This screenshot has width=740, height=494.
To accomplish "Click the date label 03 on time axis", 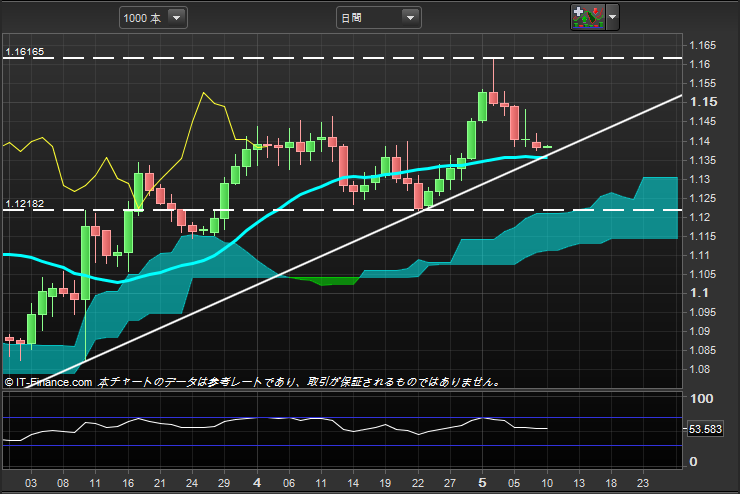I will click(x=31, y=483).
